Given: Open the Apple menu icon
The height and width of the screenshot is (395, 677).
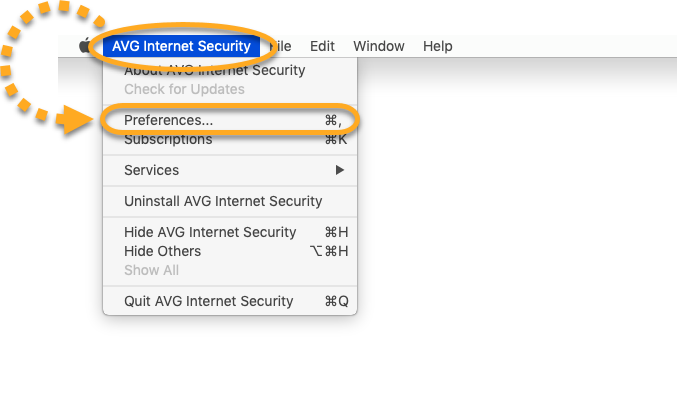Looking at the screenshot, I should [x=85, y=45].
